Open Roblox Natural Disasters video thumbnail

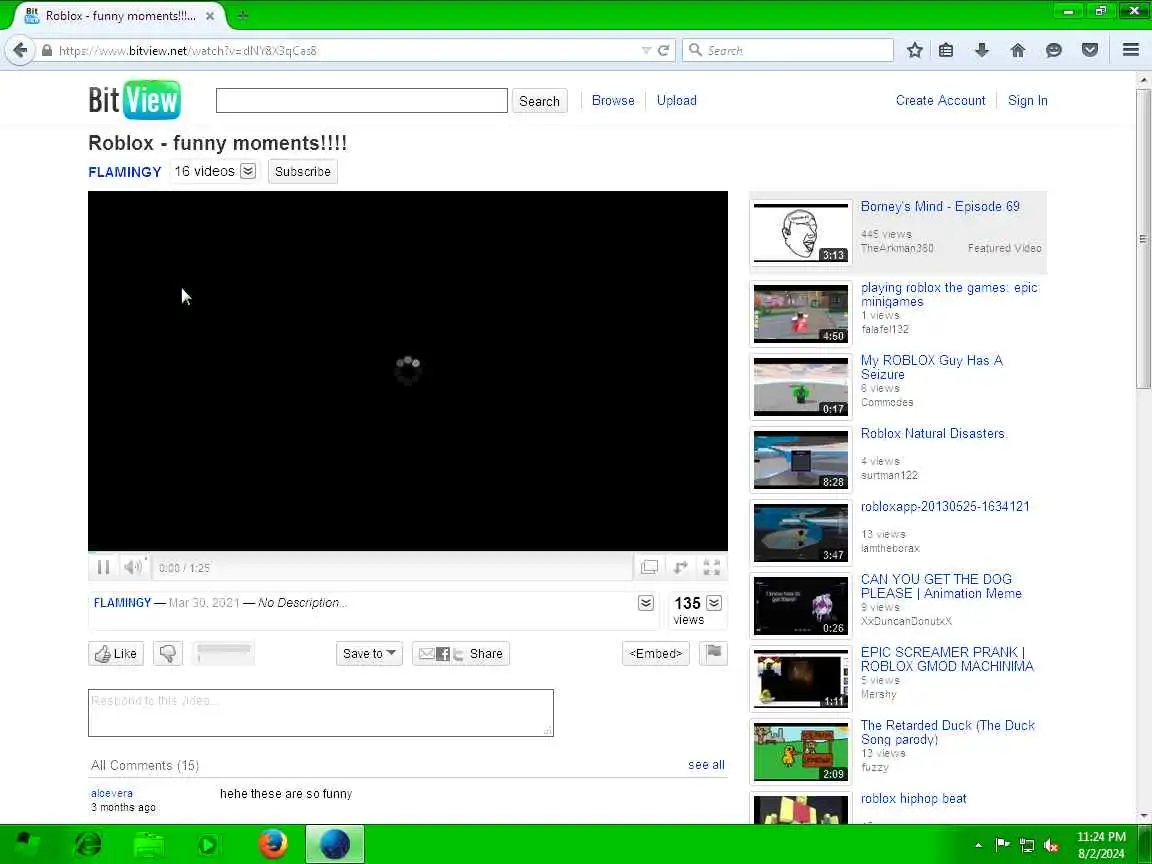801,460
